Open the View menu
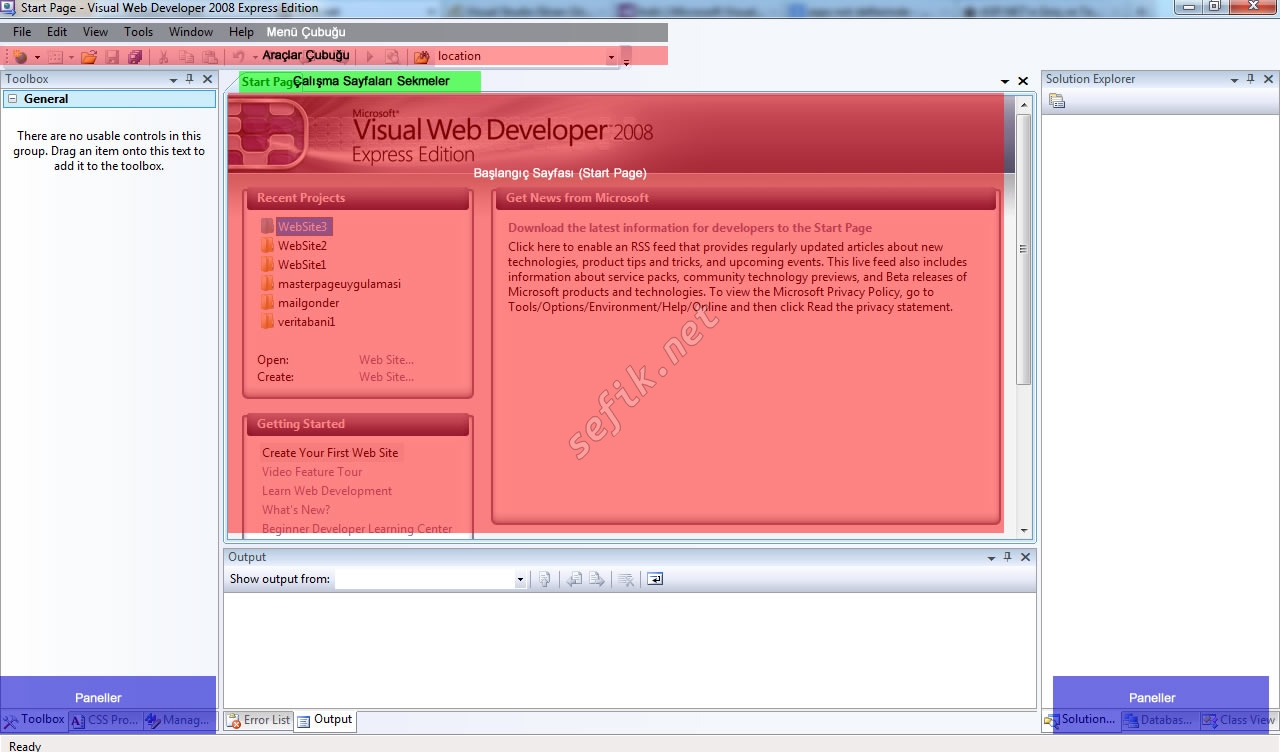 [95, 32]
